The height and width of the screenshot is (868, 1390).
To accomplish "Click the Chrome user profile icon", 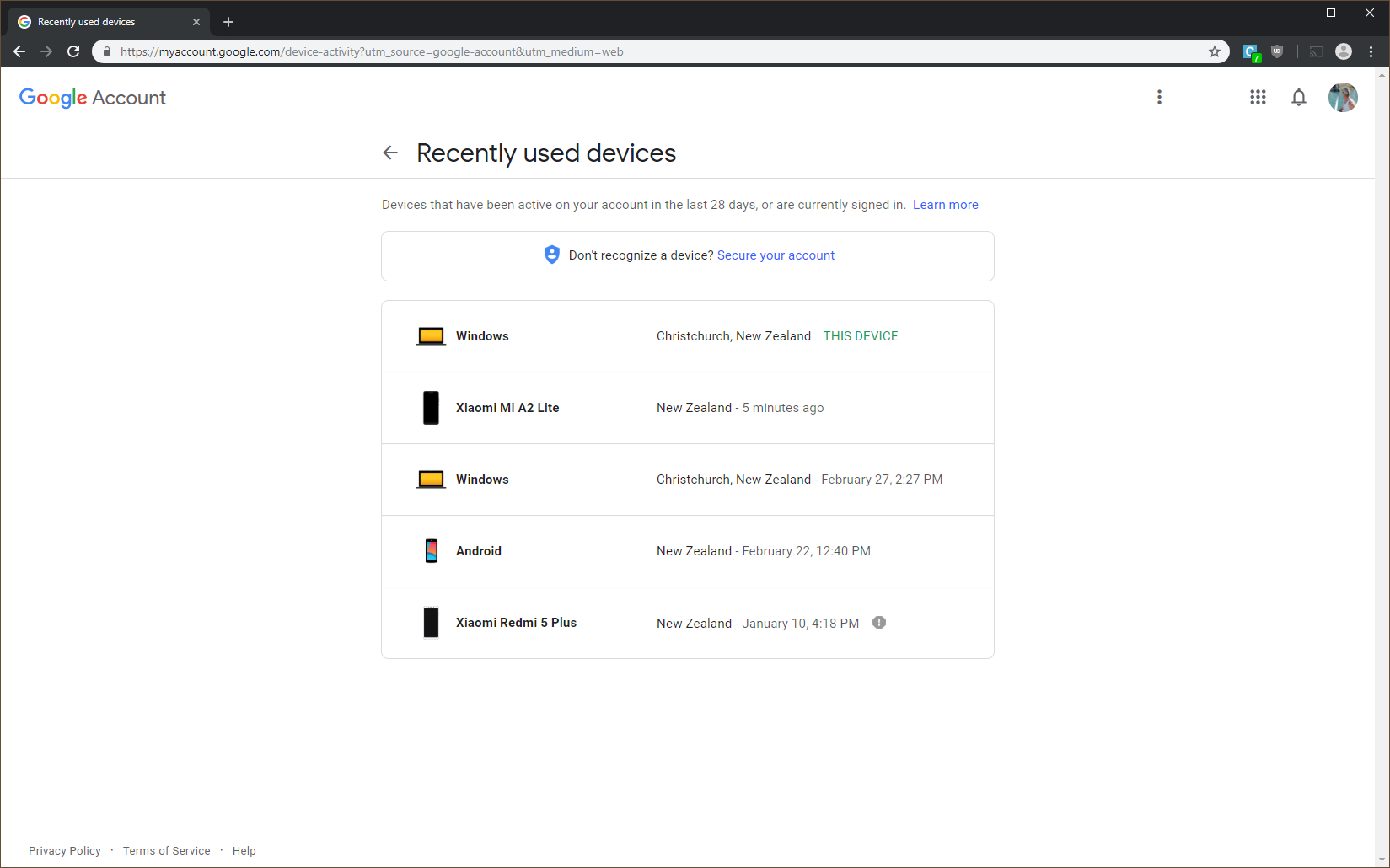I will pos(1344,51).
